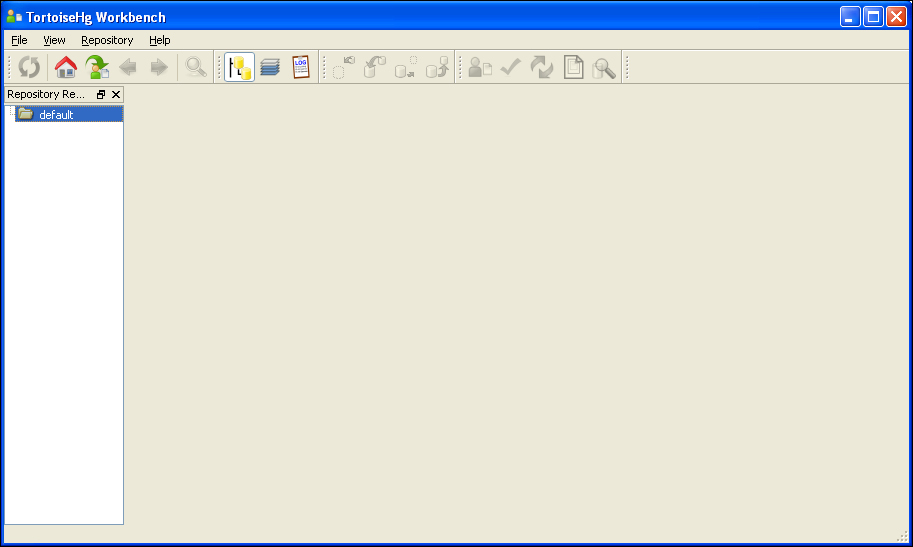The height and width of the screenshot is (547, 913).
Task: Show the patch queue stacked layers icon
Action: pyautogui.click(x=270, y=67)
